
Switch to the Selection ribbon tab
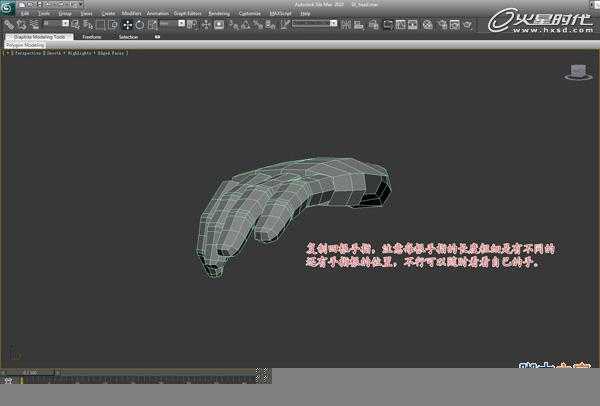[128, 37]
